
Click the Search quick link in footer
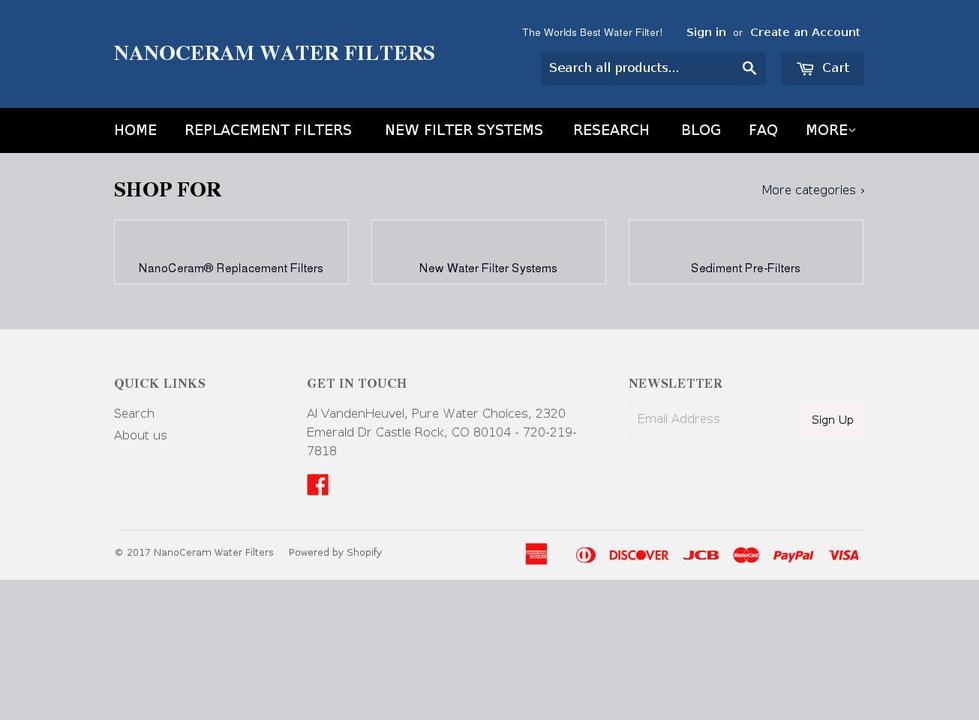(x=134, y=413)
